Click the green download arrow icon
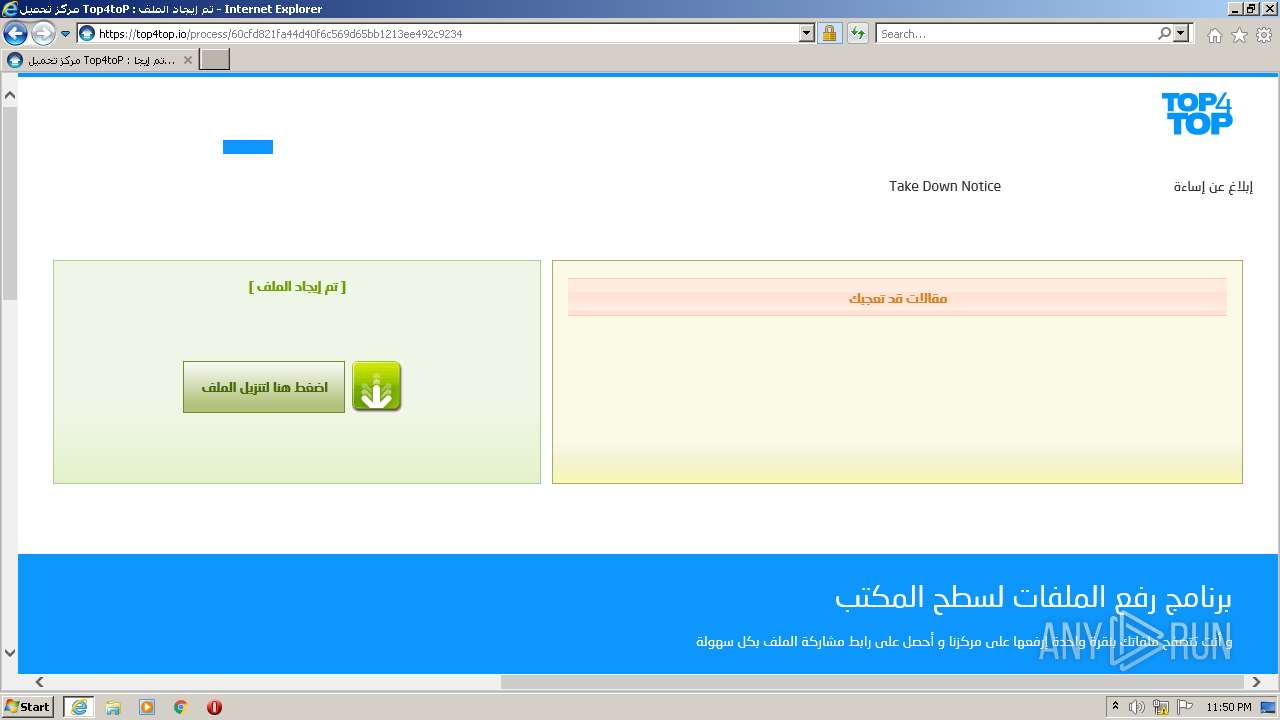Viewport: 1280px width, 720px height. (377, 387)
